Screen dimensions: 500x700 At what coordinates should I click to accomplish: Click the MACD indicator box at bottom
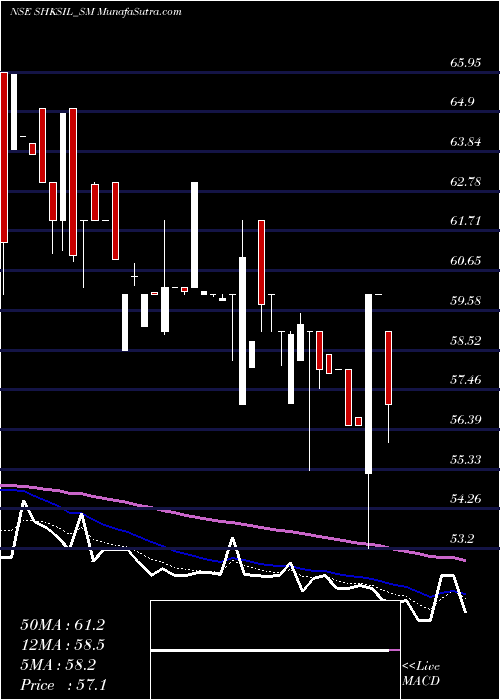[275, 650]
